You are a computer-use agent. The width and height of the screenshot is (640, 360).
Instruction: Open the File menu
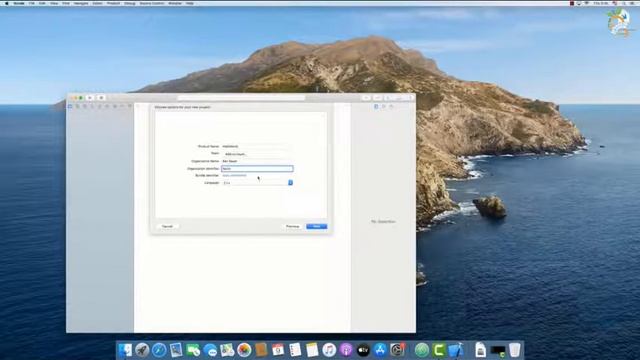click(x=31, y=3)
